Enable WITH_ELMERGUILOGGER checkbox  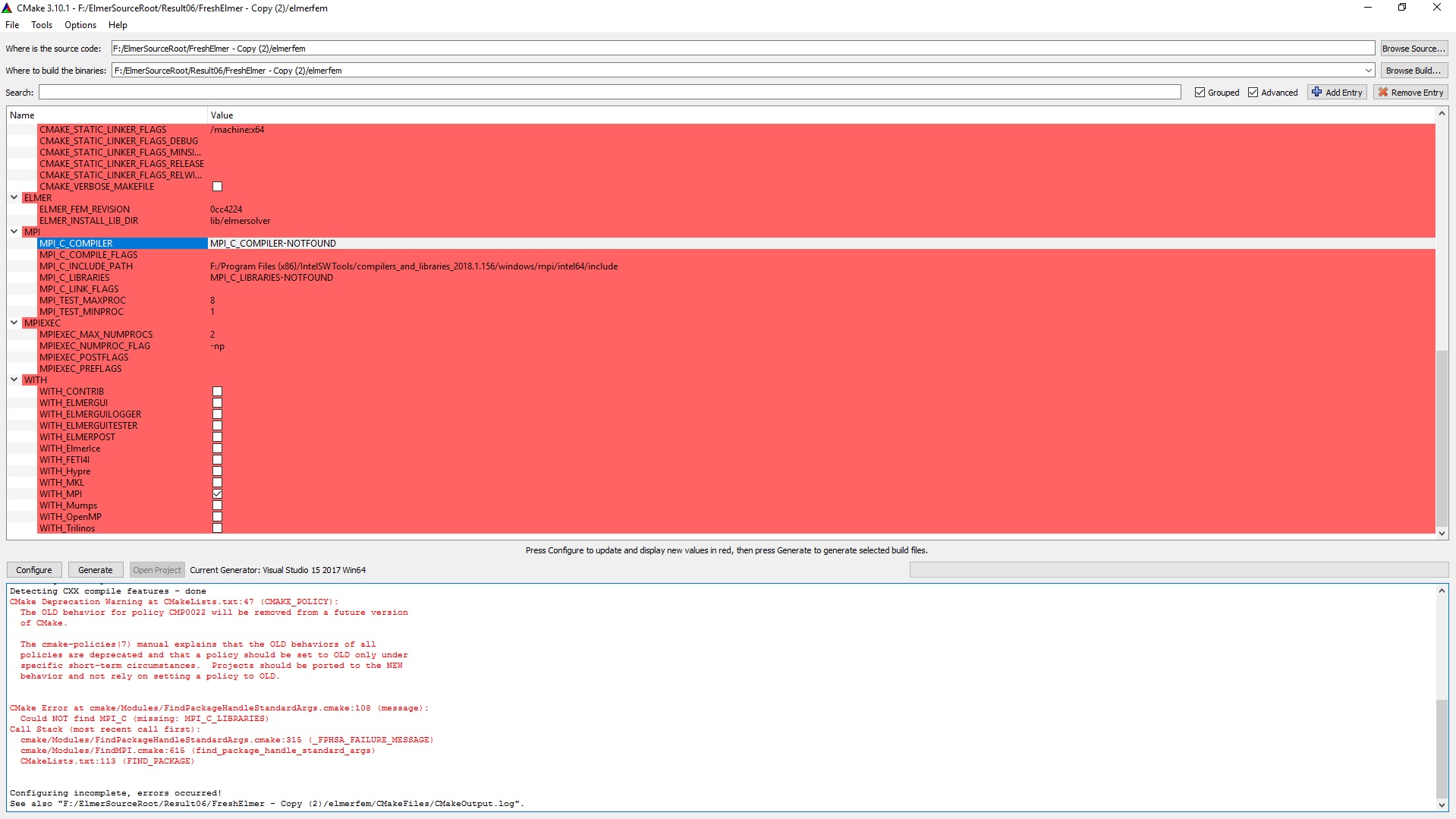pyautogui.click(x=217, y=414)
